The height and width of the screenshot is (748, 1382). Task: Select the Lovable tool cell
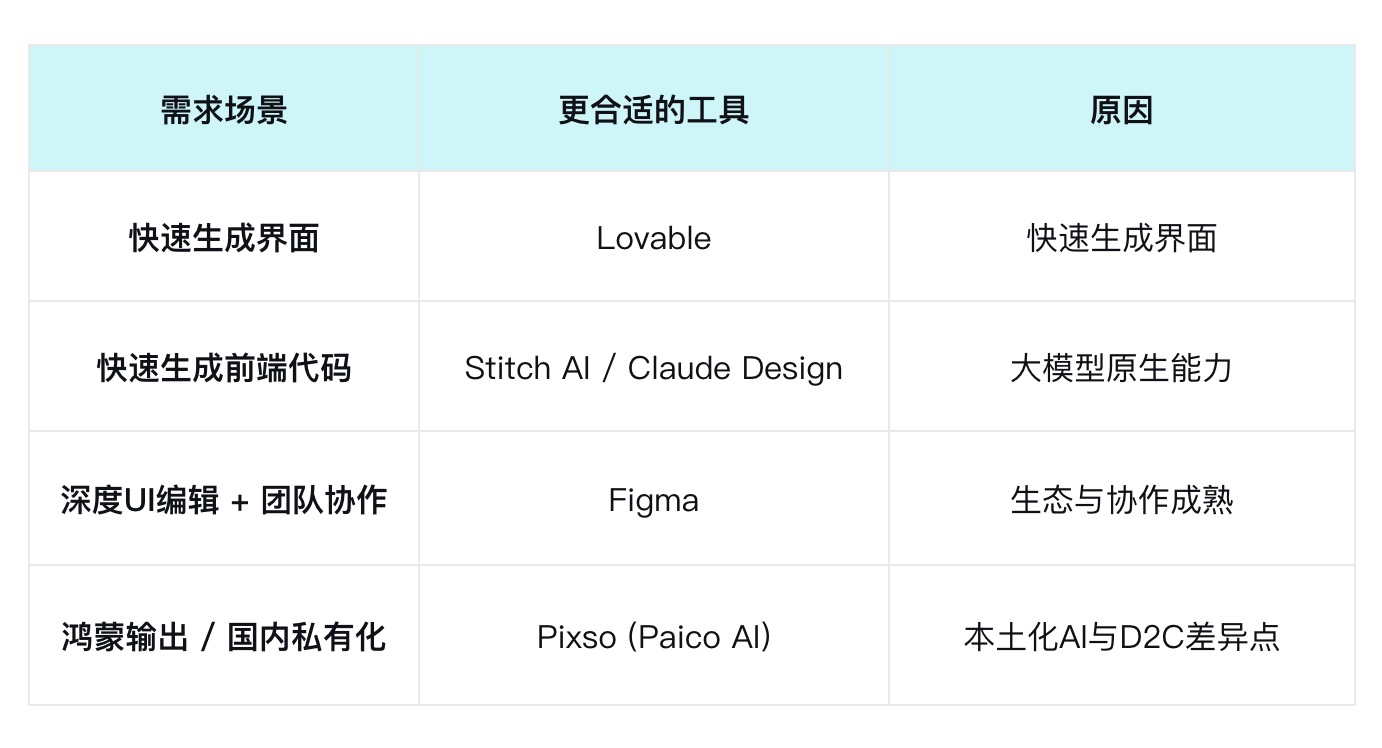(654, 237)
